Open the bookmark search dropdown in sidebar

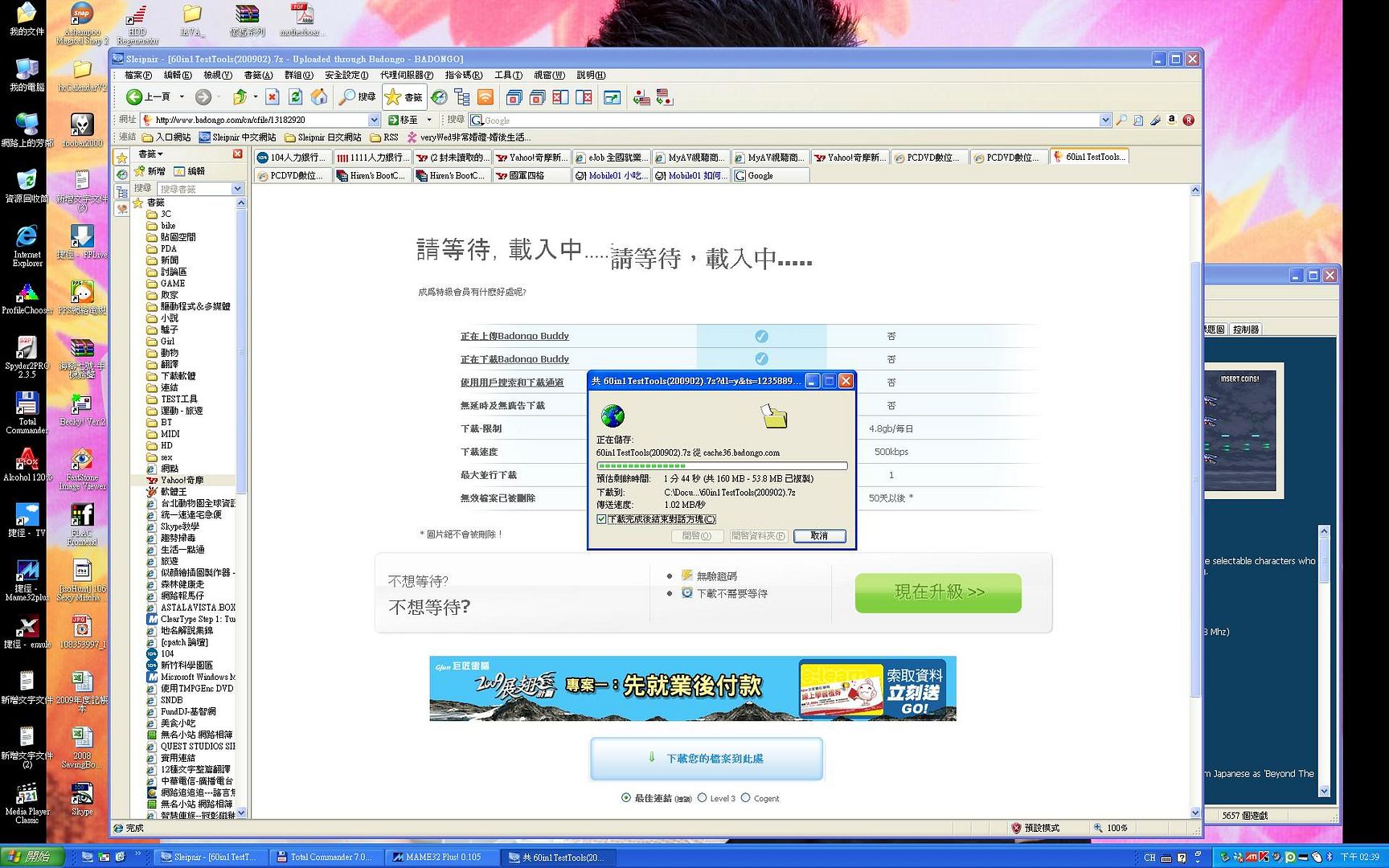[x=237, y=189]
